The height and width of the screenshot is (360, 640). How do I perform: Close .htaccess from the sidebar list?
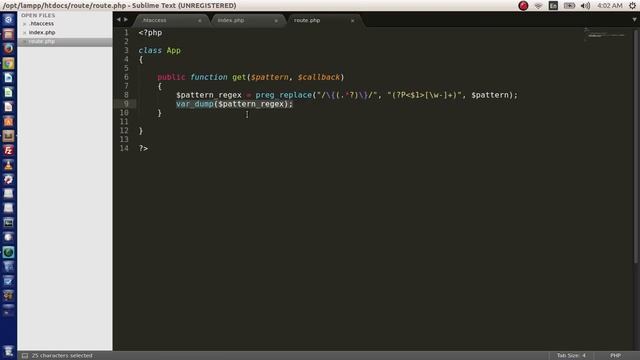coord(24,24)
